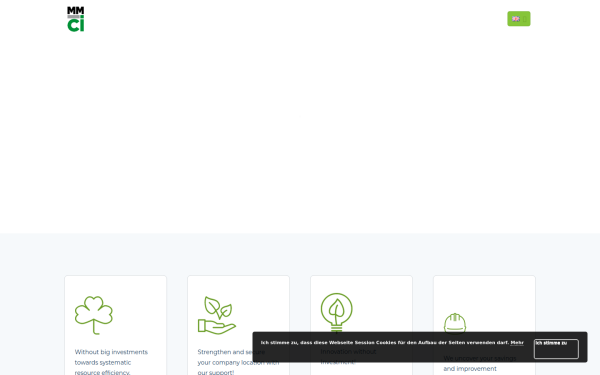This screenshot has height=375, width=600.
Task: Click the safety helmet icon
Action: click(455, 323)
